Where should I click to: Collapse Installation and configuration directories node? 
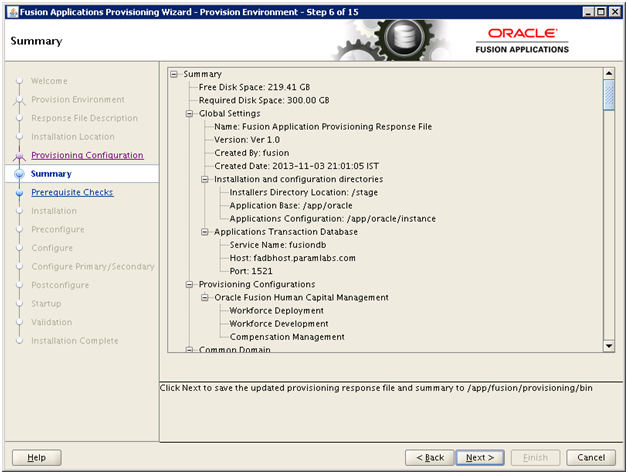tap(205, 179)
